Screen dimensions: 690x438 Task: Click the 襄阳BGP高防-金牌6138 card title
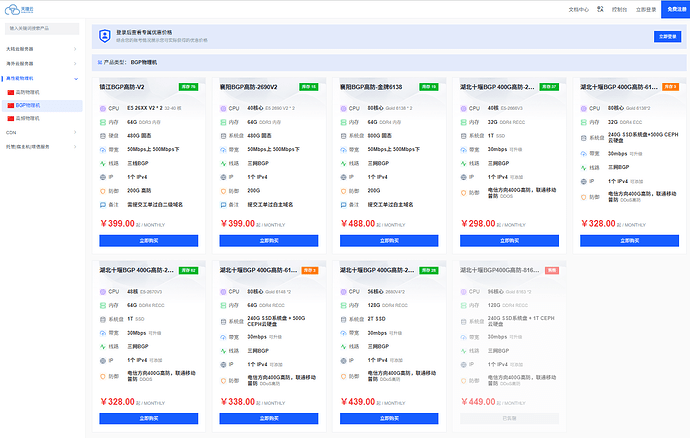pyautogui.click(x=371, y=87)
